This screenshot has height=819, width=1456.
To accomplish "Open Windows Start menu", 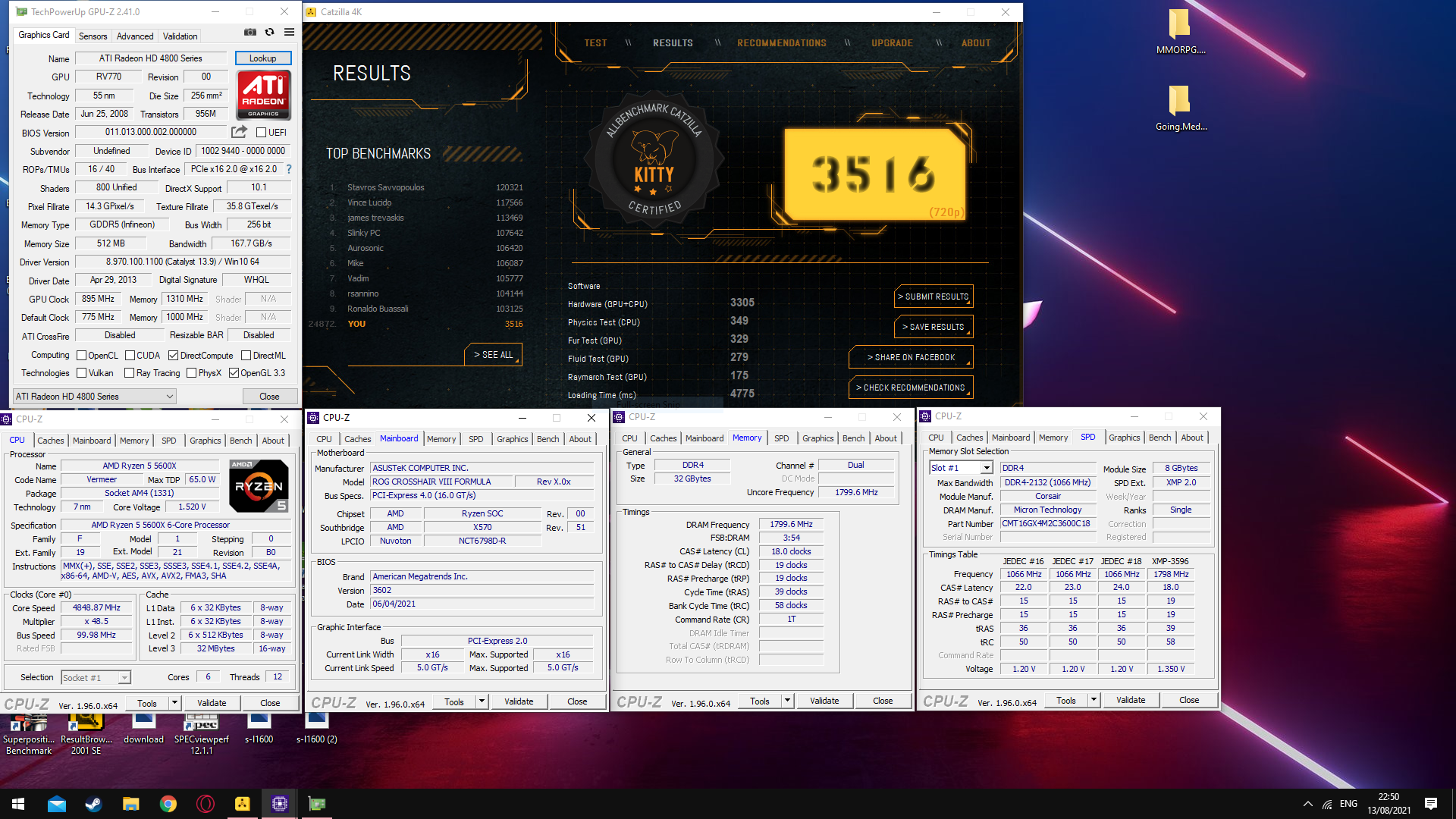I will (x=18, y=804).
